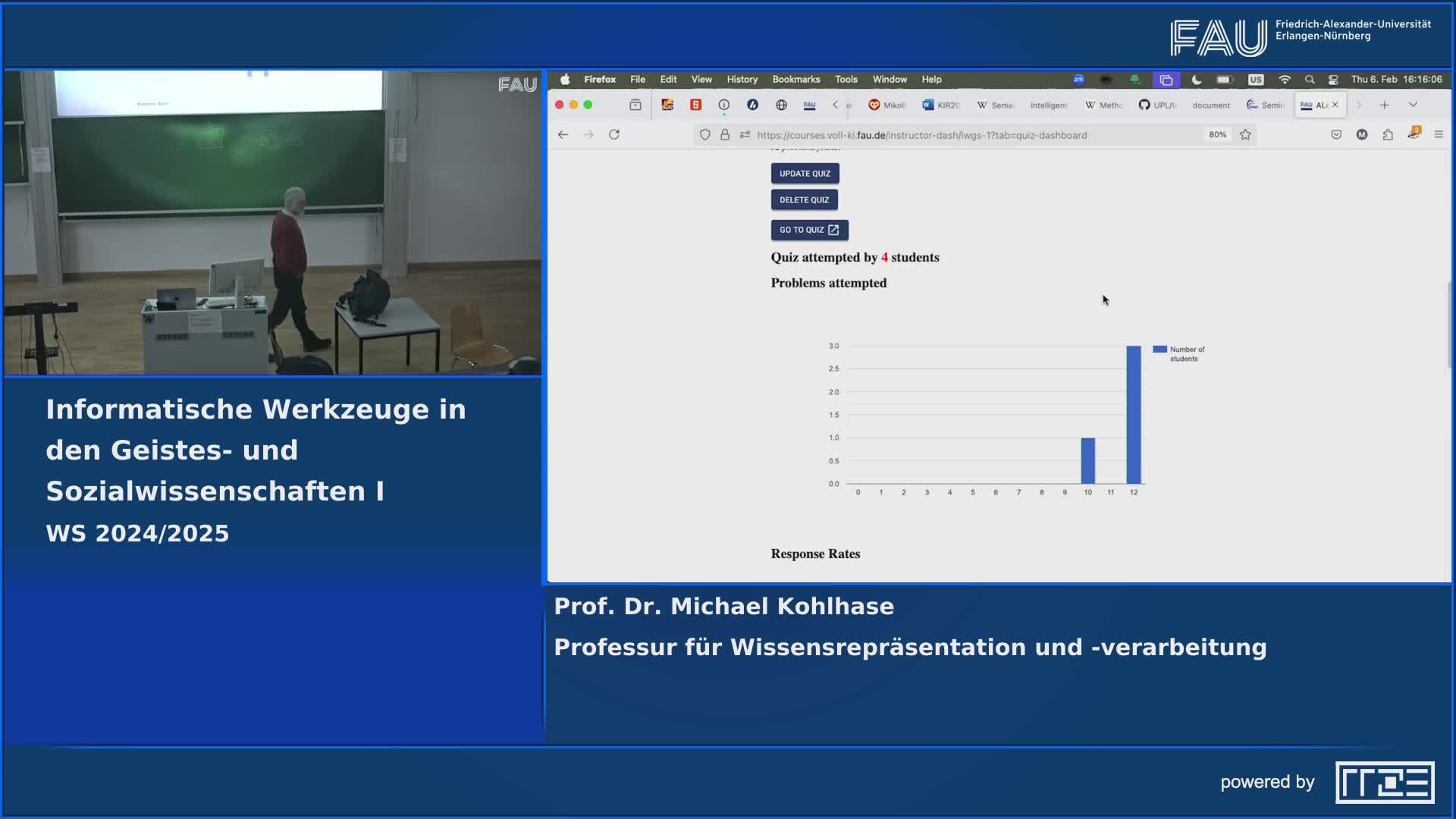
Task: Toggle the bookmark star for this page
Action: coord(1245,134)
